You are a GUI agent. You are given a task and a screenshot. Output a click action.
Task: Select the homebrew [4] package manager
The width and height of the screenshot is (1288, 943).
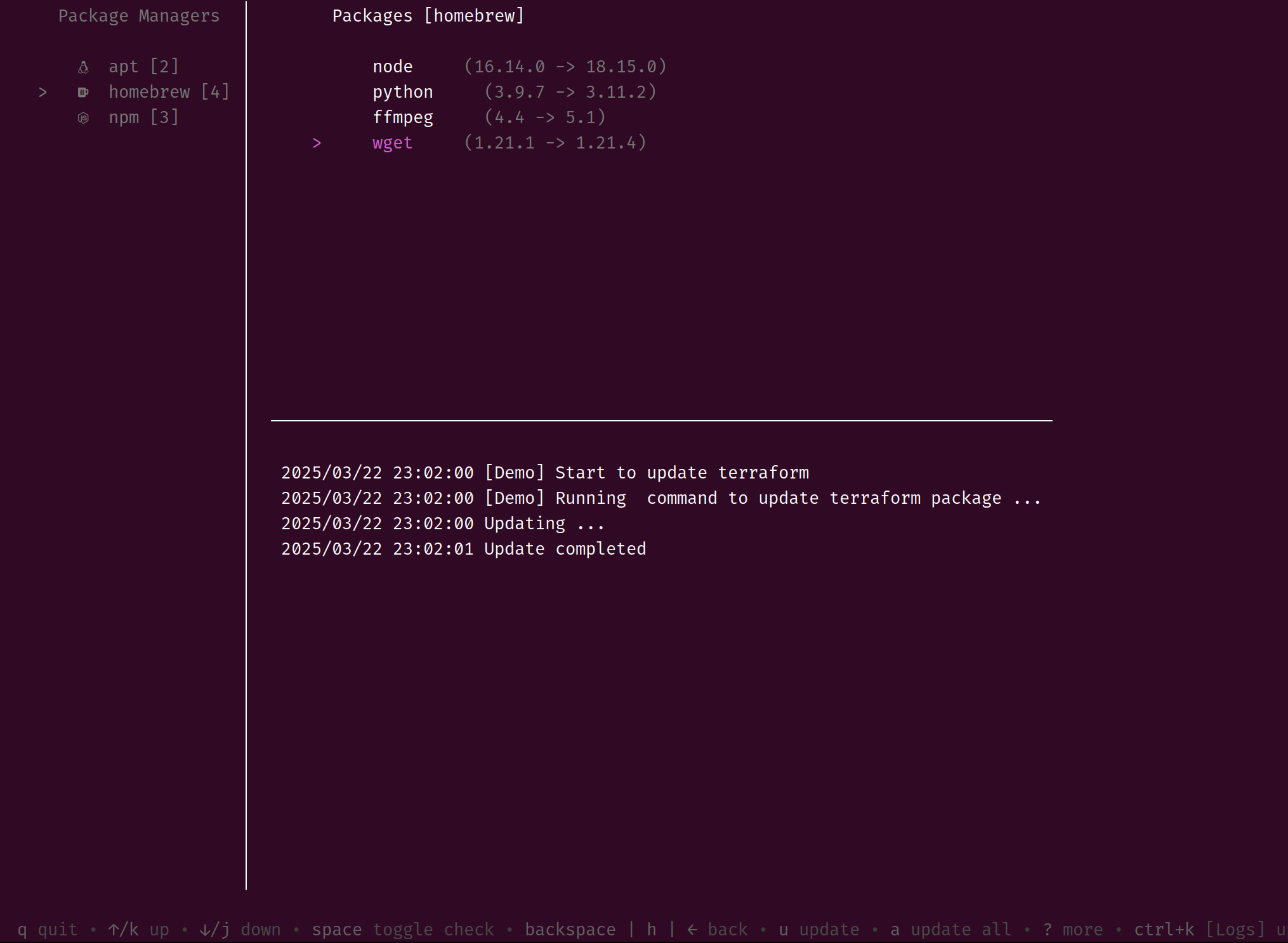point(169,92)
